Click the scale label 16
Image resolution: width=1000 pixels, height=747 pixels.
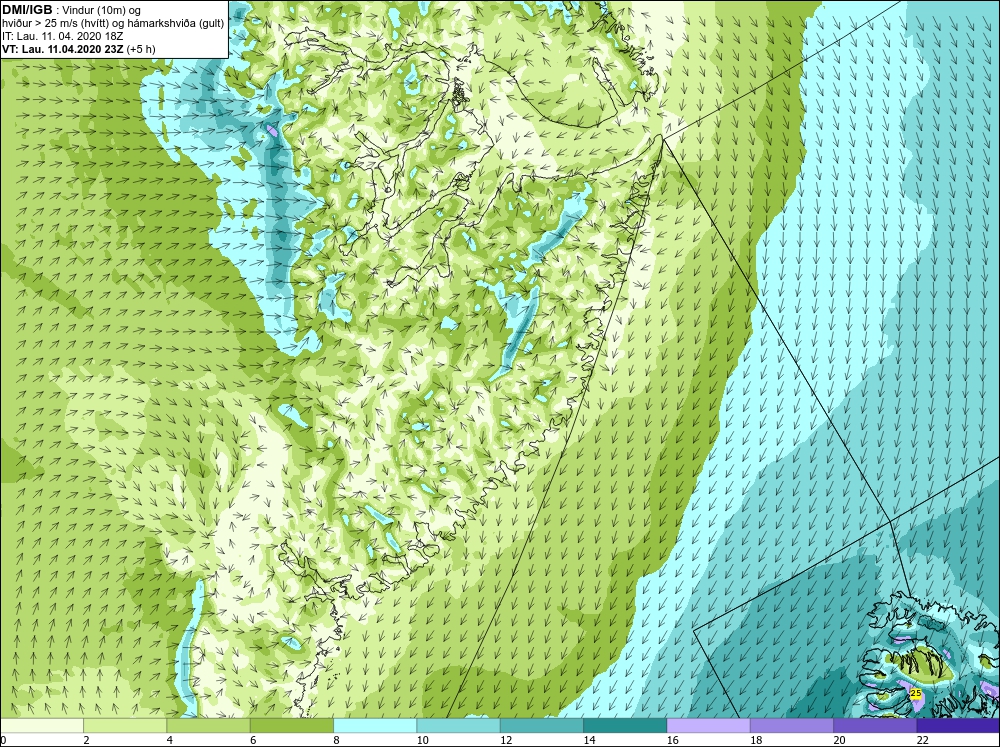click(672, 740)
